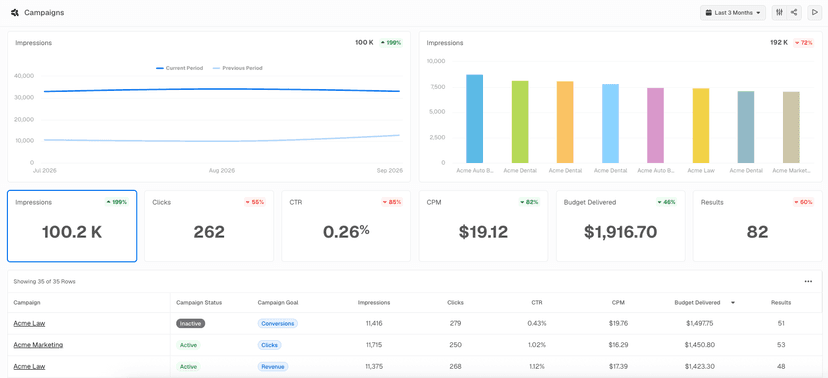Sort by the Impressions table column header
This screenshot has width=828, height=378.
(374, 303)
